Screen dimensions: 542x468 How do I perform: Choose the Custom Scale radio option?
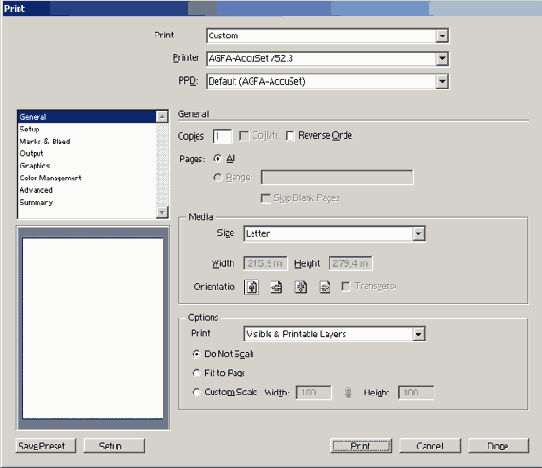196,392
